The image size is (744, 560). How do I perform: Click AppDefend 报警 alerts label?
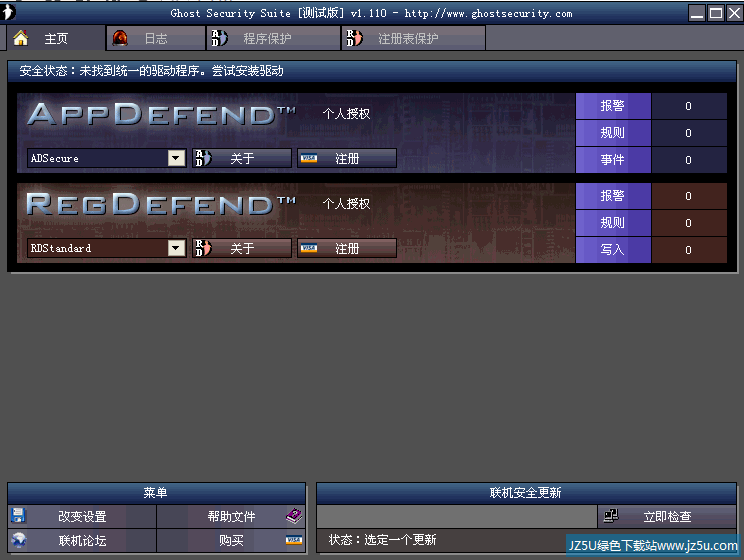point(613,106)
